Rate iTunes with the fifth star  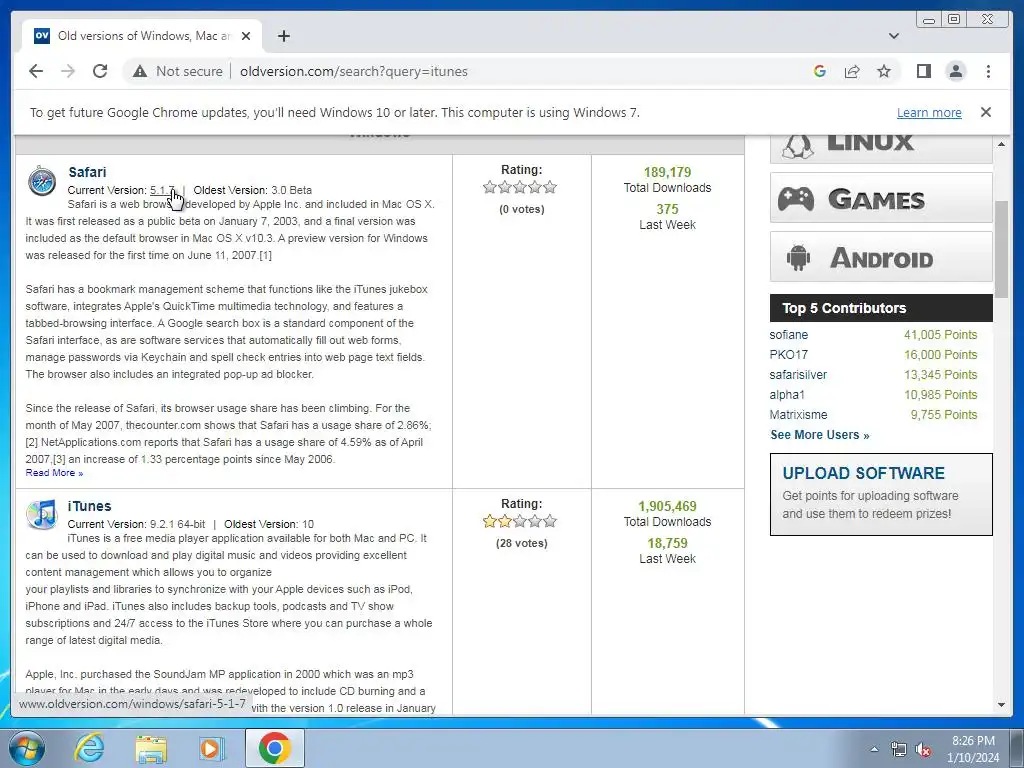(550, 521)
